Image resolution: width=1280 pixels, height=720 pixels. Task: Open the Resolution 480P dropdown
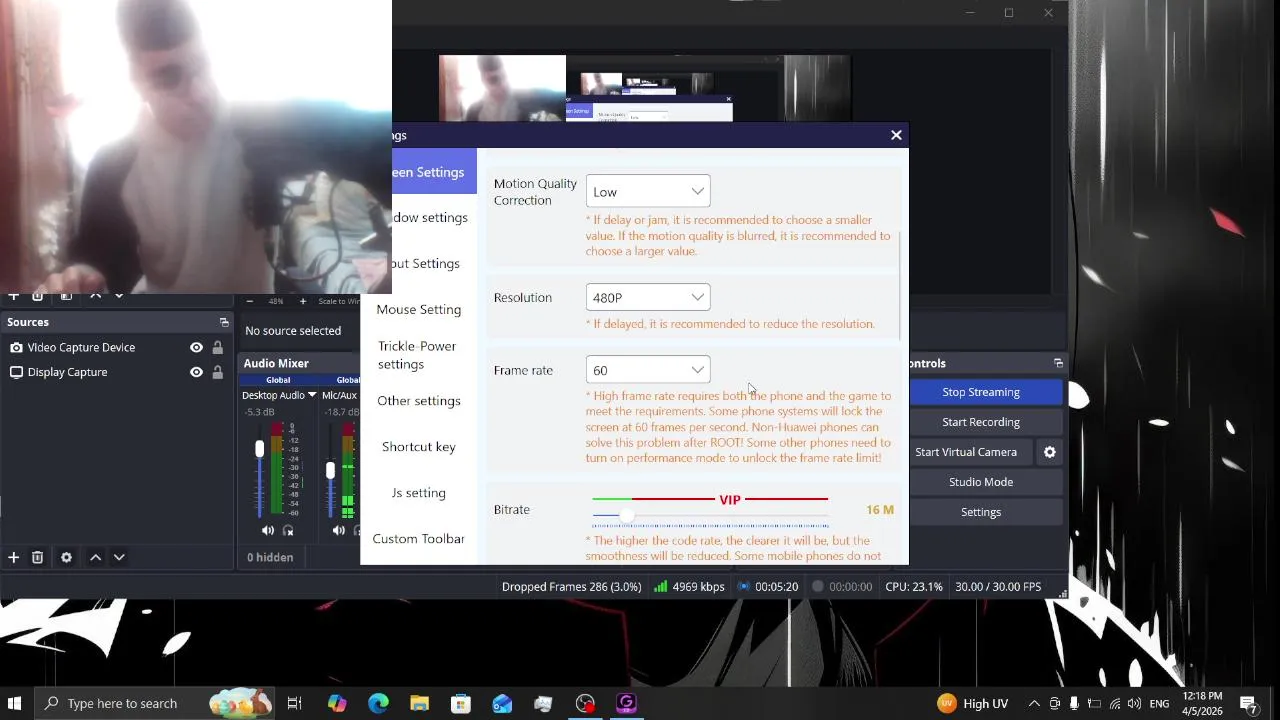648,297
